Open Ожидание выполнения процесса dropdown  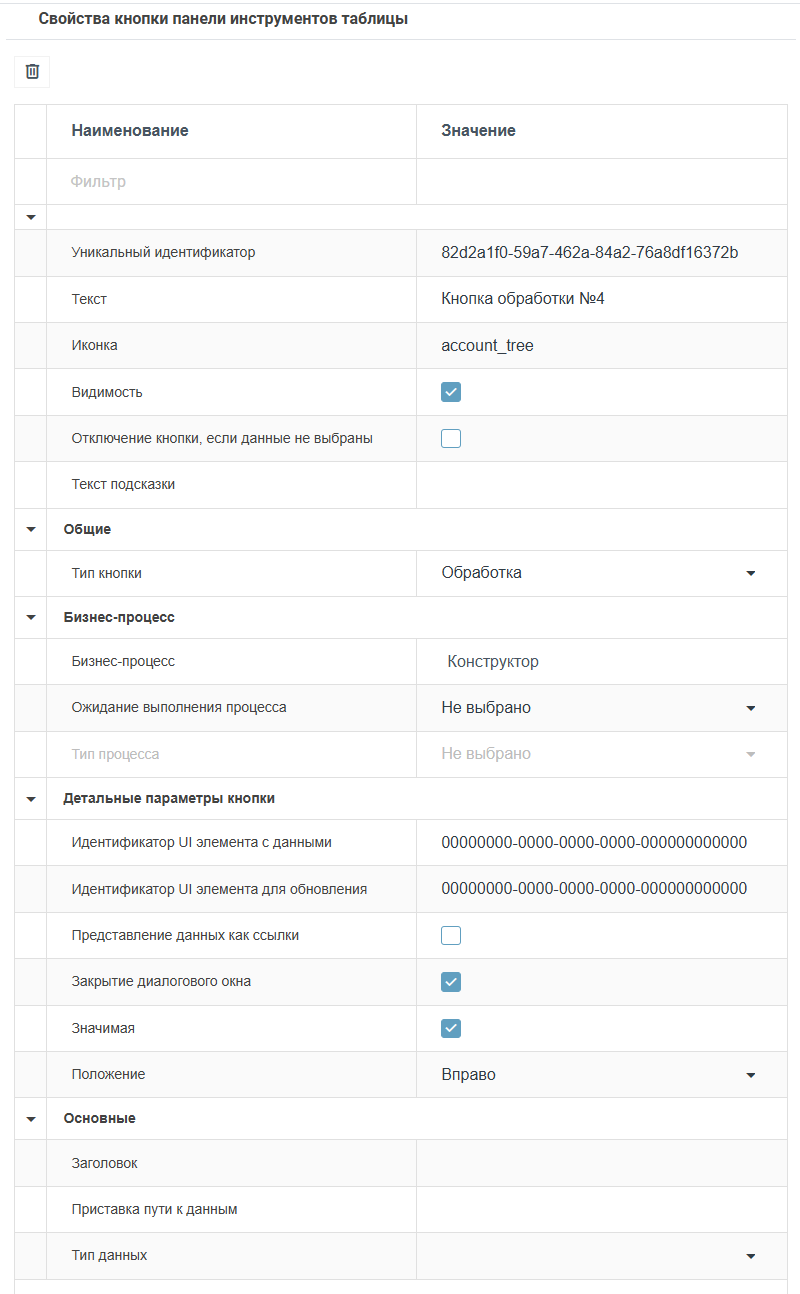pos(750,708)
